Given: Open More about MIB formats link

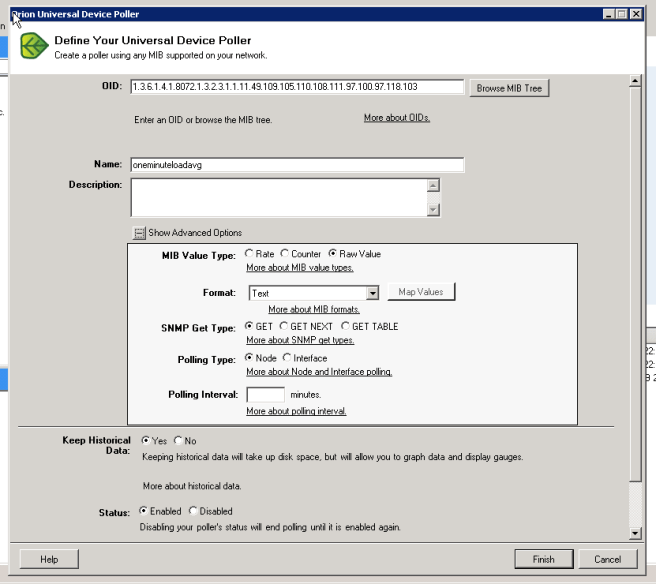Looking at the screenshot, I should pyautogui.click(x=314, y=310).
